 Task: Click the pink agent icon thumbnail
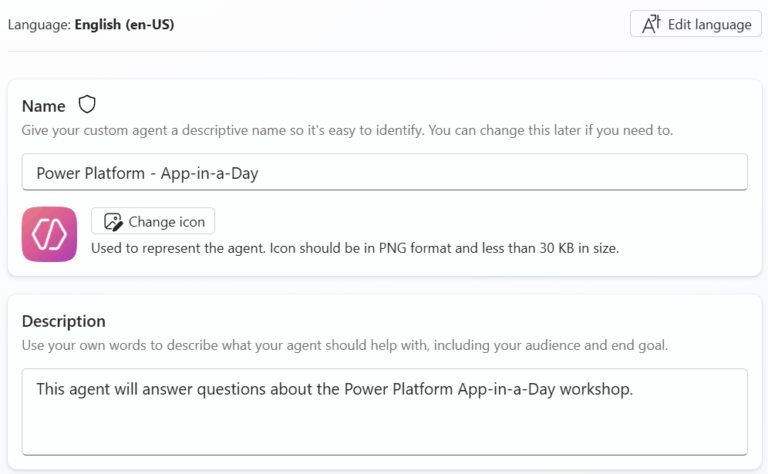pos(49,234)
